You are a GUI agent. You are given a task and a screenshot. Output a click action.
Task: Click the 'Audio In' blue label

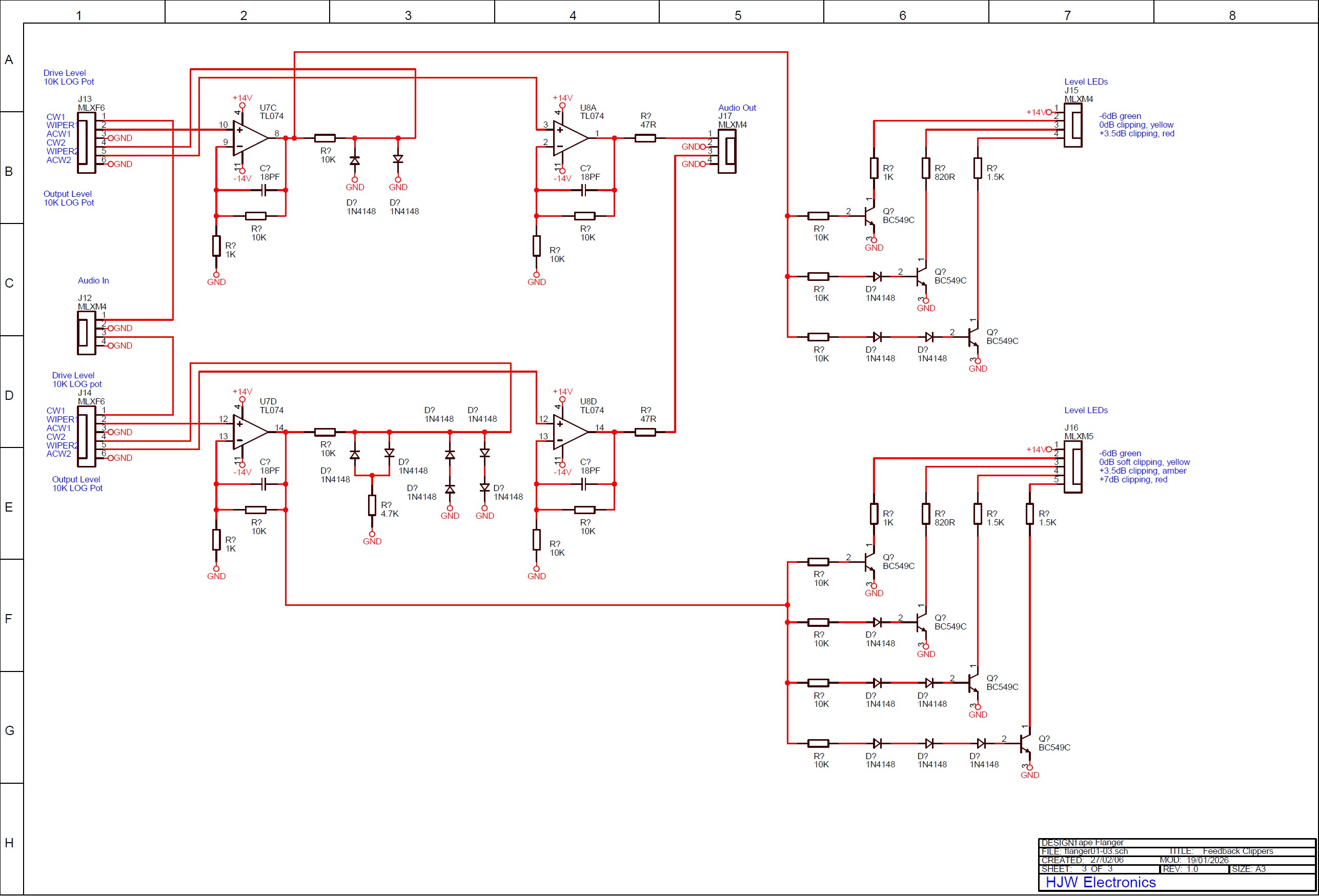[93, 280]
